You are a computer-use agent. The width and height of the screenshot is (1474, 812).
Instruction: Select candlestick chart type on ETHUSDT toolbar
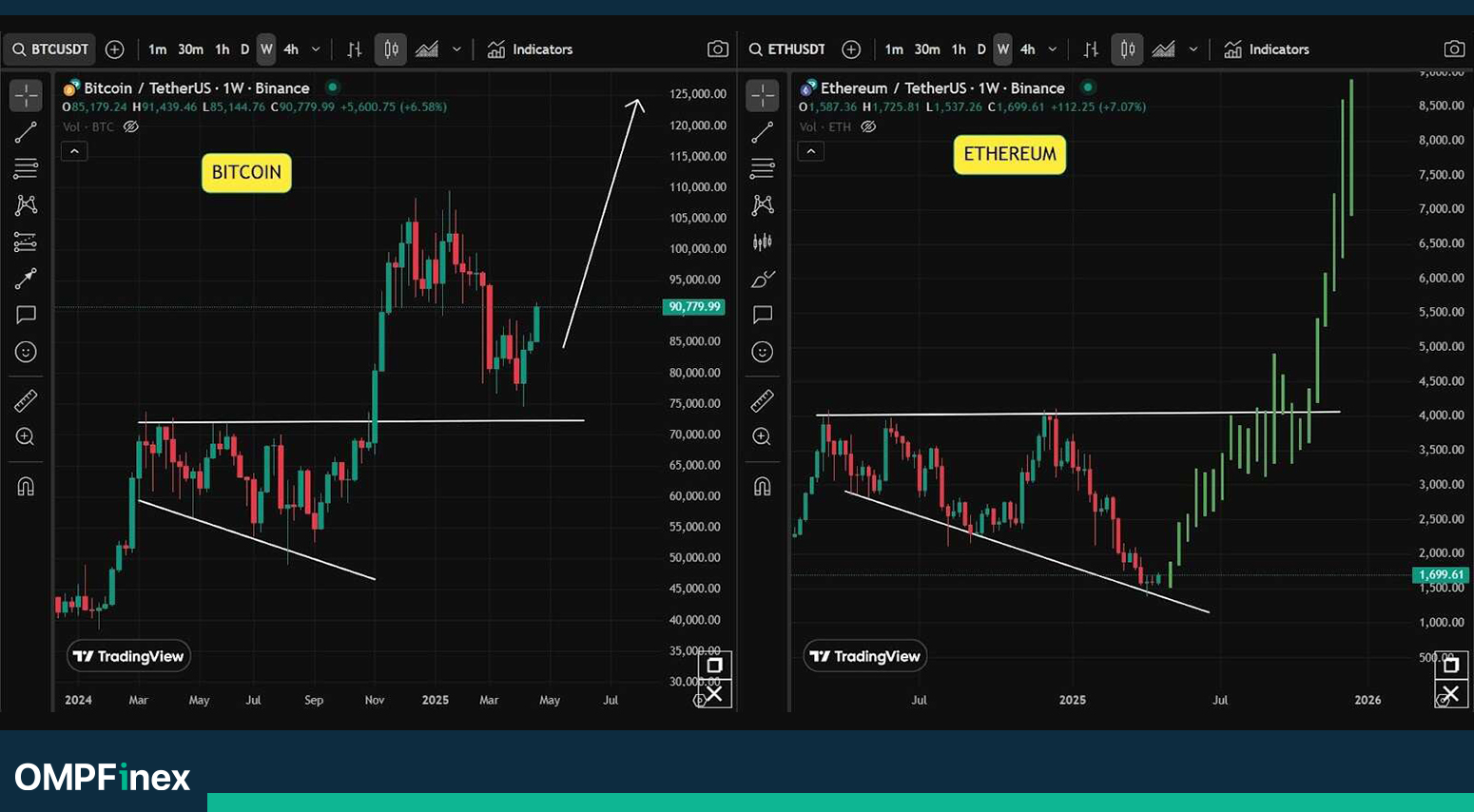(1127, 49)
